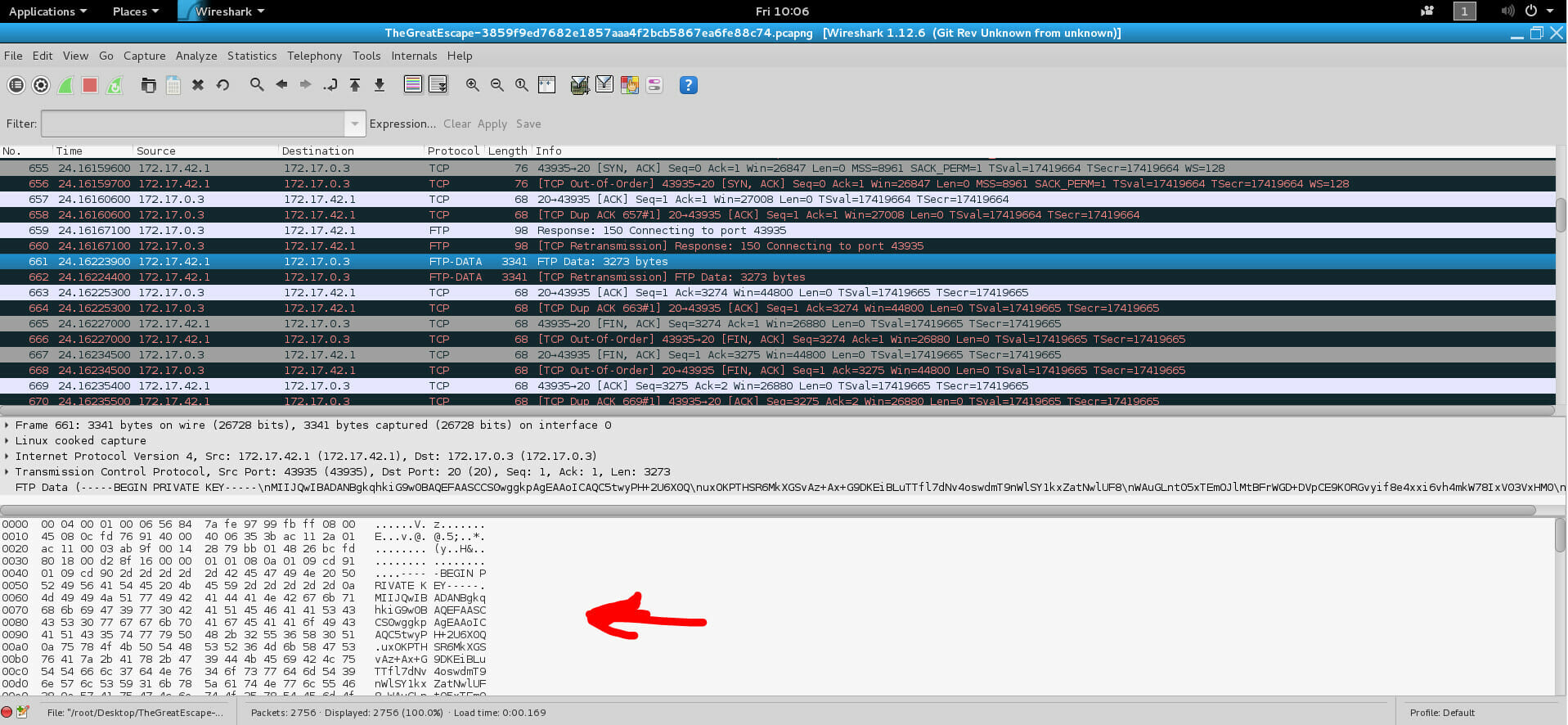1568x725 pixels.
Task: Open the Telephony menu
Action: tap(314, 56)
